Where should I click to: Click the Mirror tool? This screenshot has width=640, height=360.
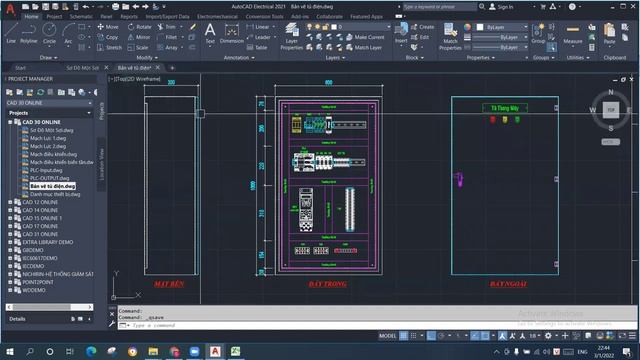coord(139,37)
